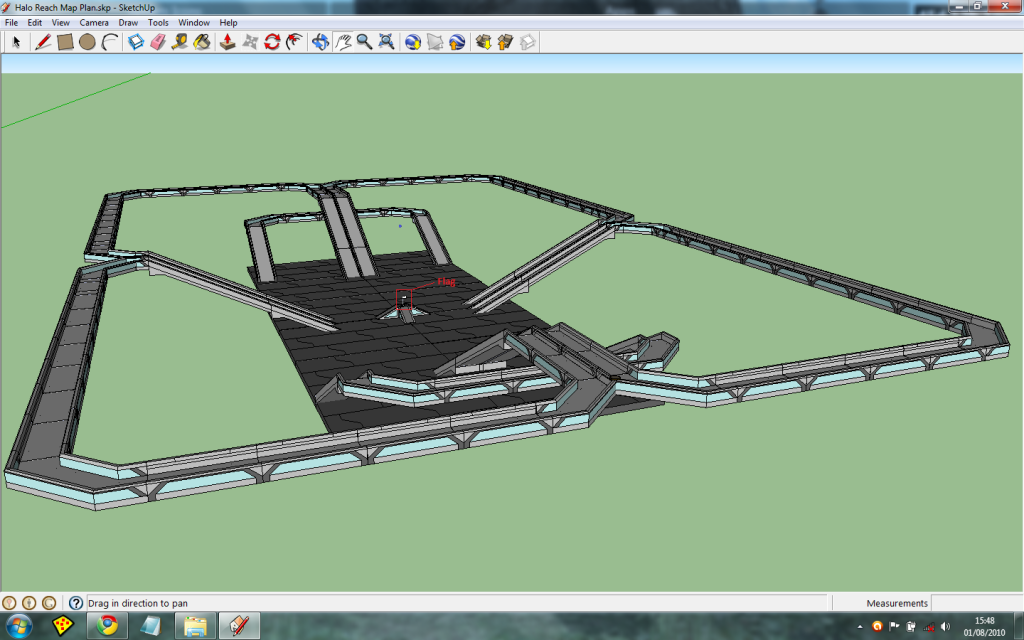Click Preview Model in Google Earth
Viewport: 1024px width, 640px height.
pyautogui.click(x=457, y=42)
